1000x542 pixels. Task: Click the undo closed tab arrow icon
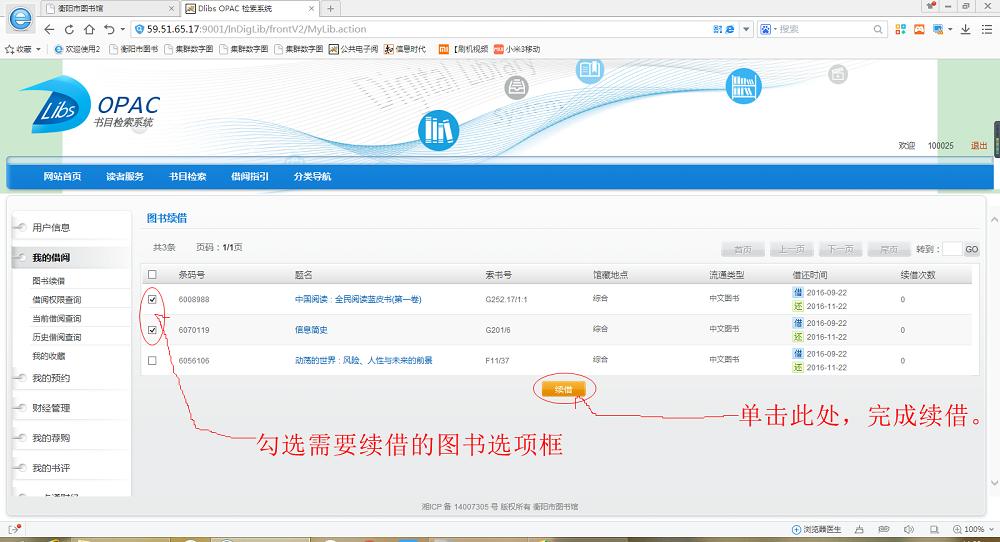[x=109, y=29]
